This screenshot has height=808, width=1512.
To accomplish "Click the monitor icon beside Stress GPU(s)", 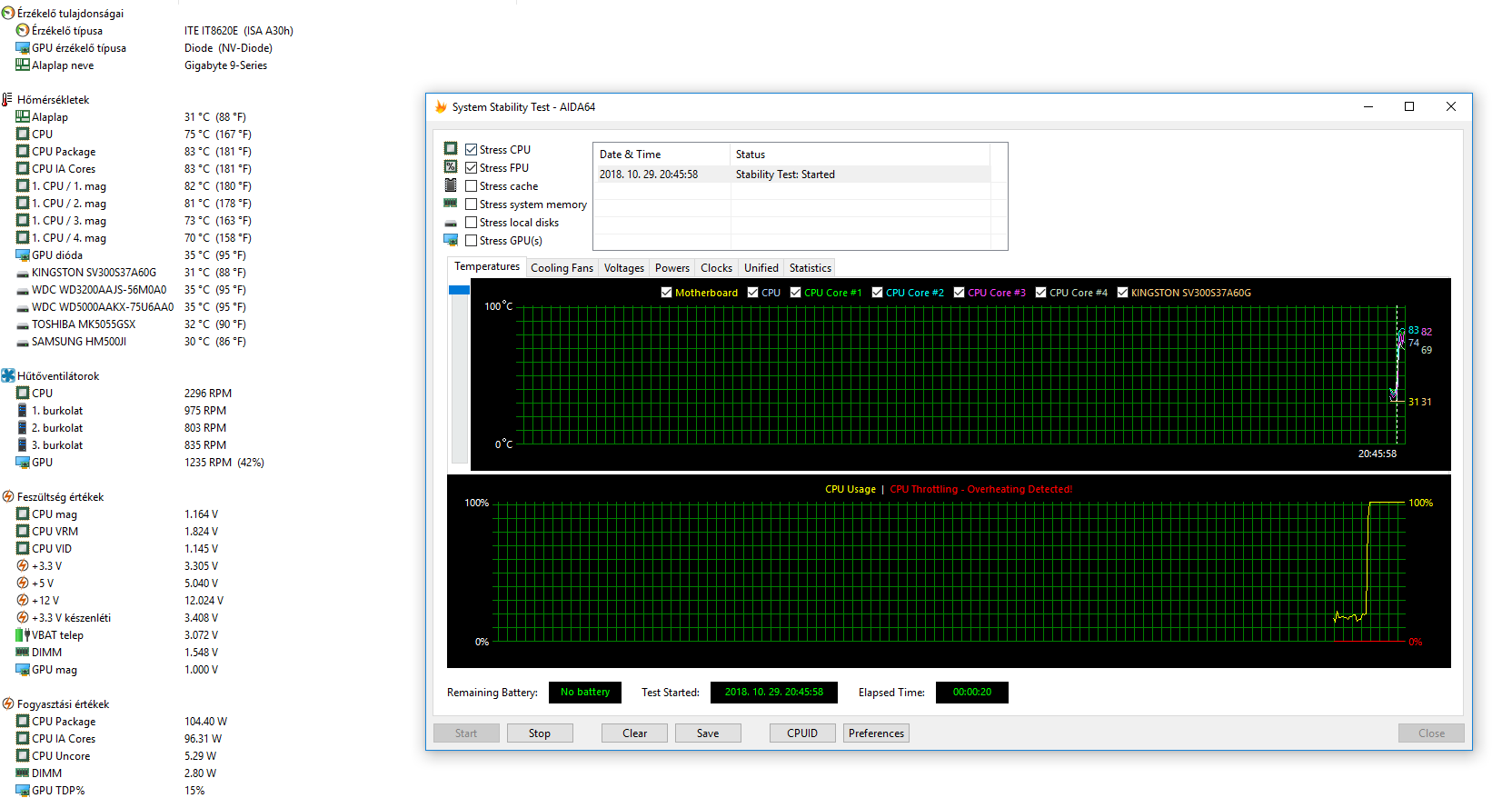I will (x=451, y=240).
